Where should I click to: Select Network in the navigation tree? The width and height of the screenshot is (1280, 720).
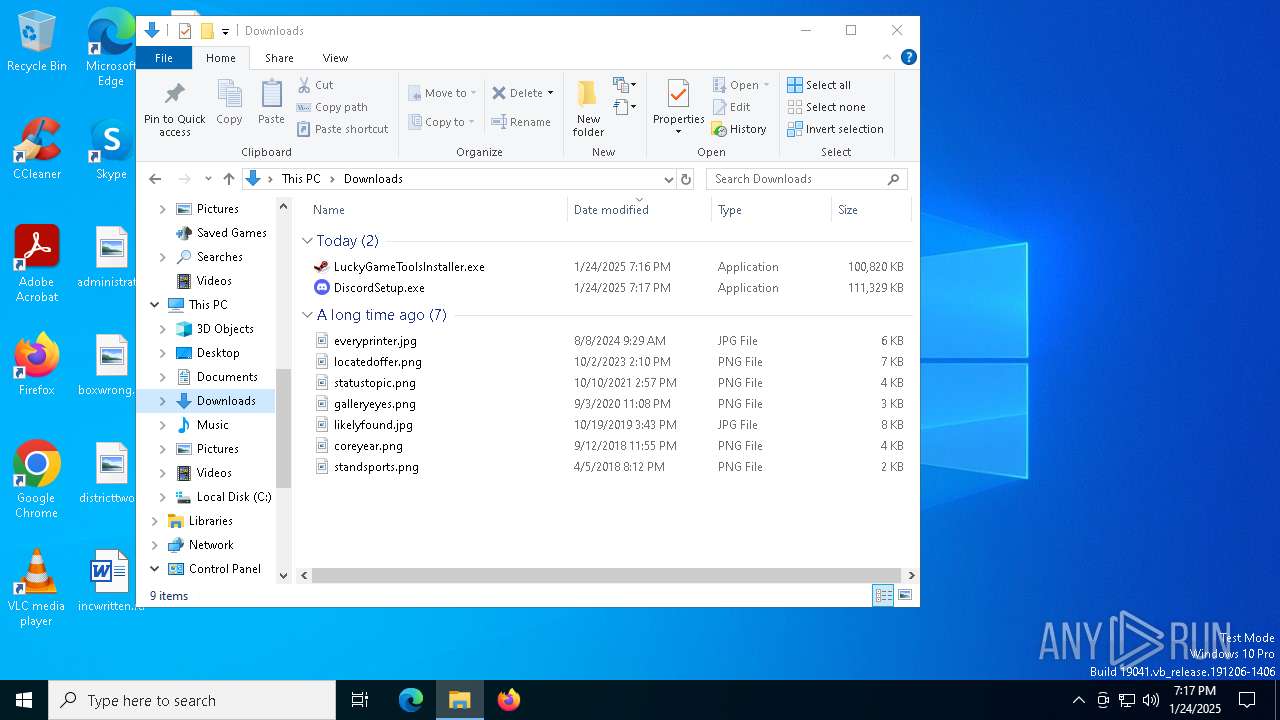pos(211,545)
